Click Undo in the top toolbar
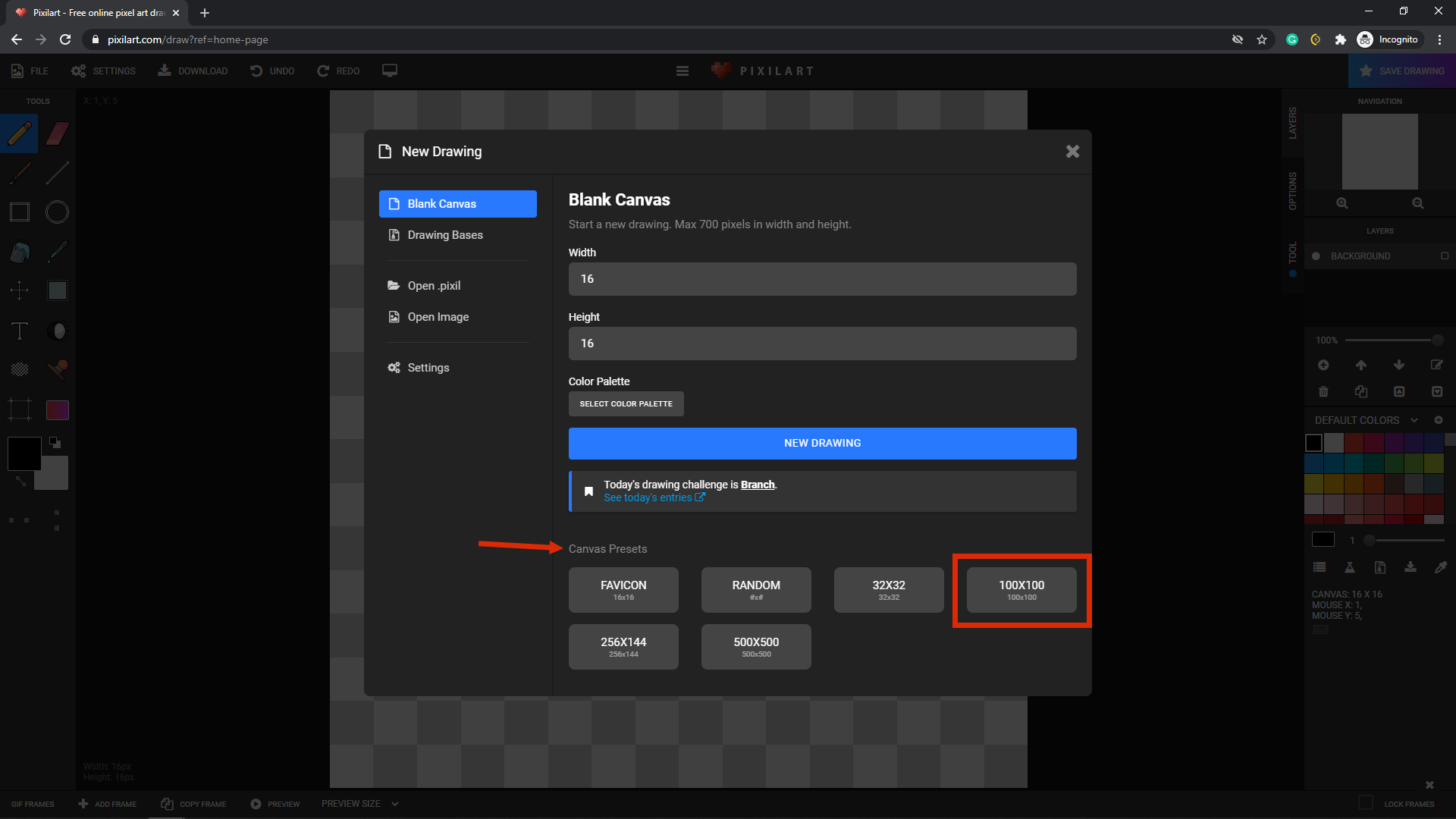Viewport: 1456px width, 819px height. pos(272,71)
